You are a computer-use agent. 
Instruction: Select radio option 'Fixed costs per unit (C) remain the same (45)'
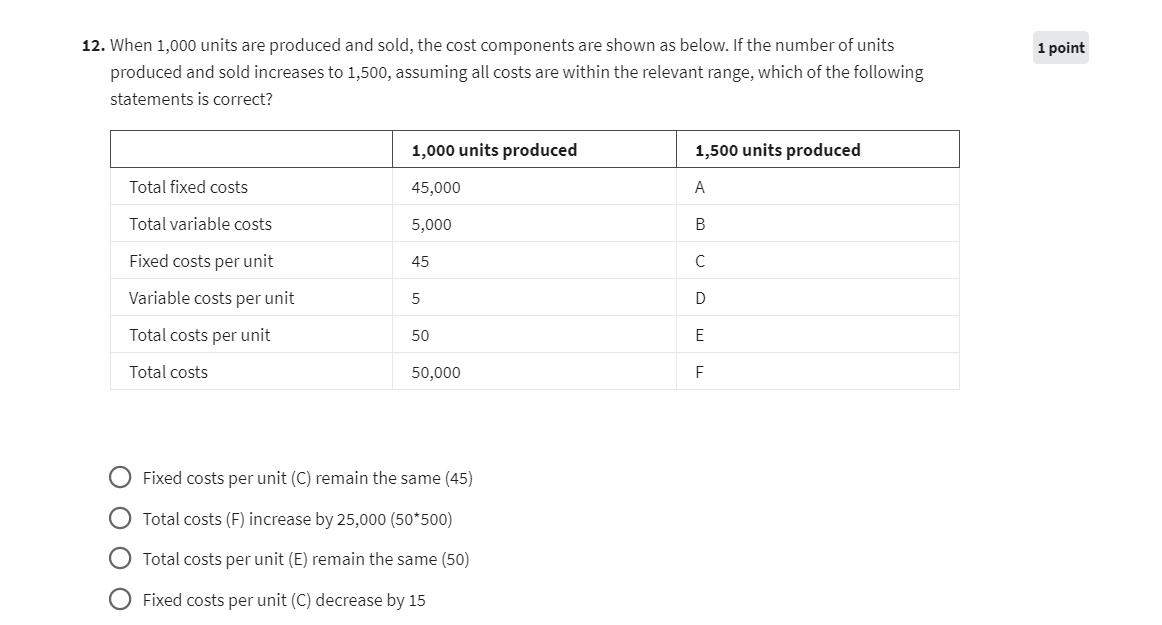coord(120,477)
